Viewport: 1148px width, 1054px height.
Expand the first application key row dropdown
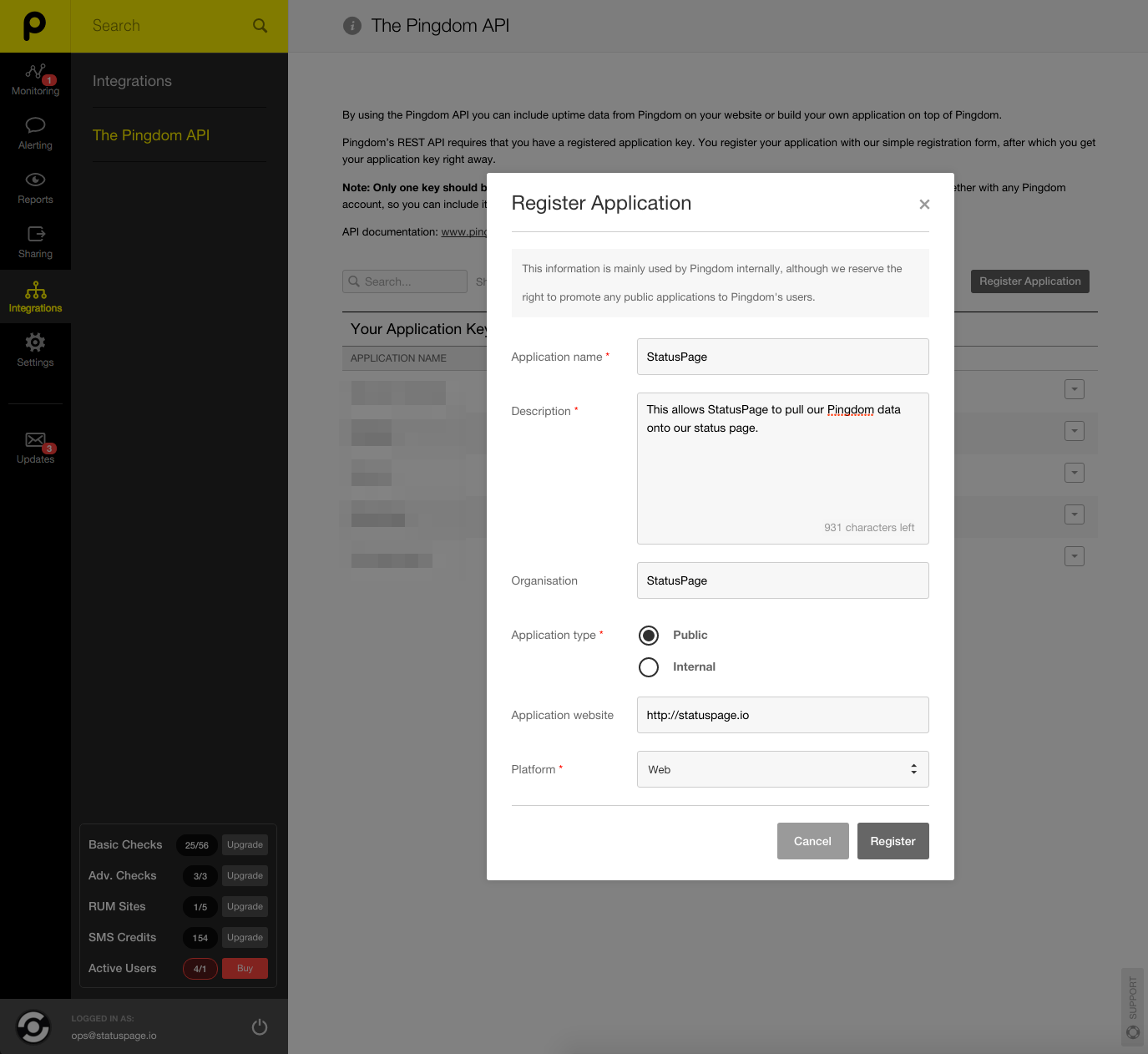pos(1075,389)
